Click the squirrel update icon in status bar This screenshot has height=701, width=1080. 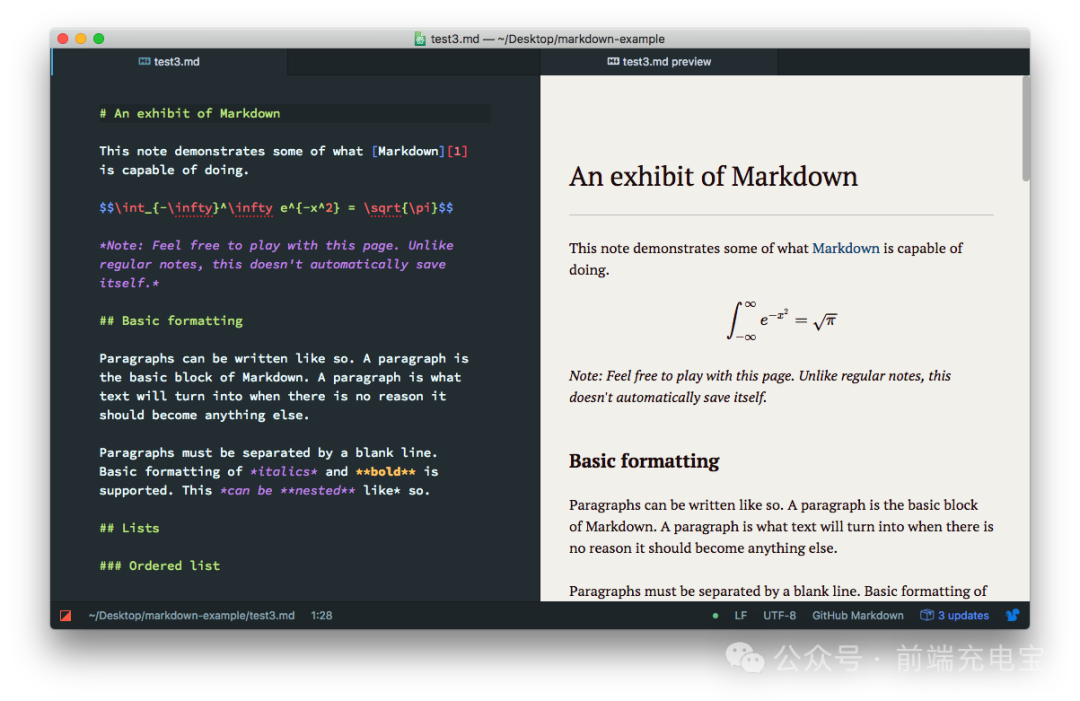click(1012, 616)
